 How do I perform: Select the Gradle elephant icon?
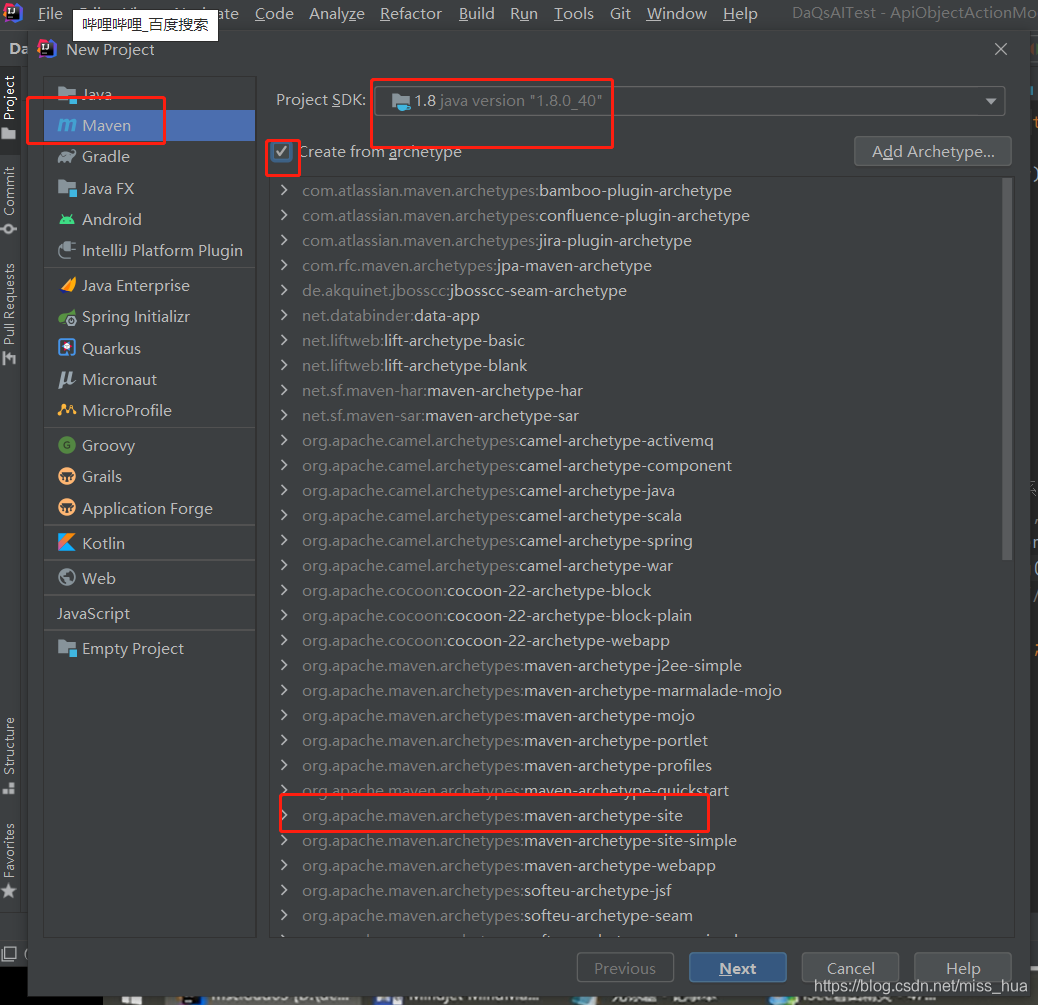67,157
